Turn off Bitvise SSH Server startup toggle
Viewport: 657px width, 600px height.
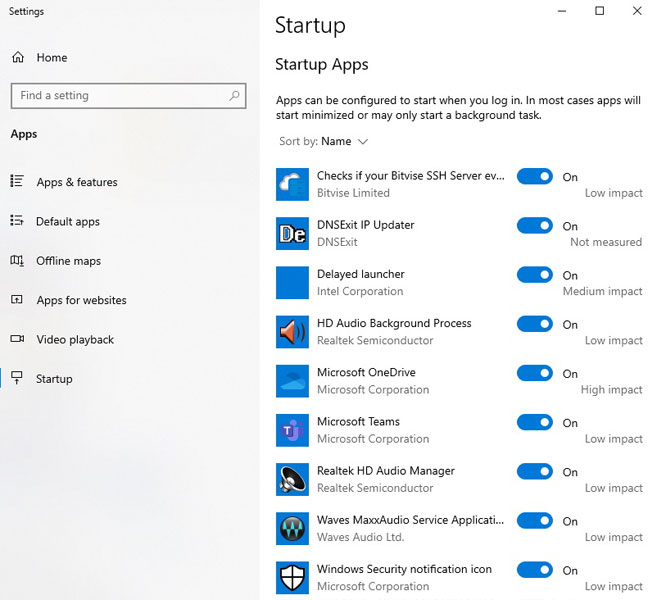click(535, 176)
